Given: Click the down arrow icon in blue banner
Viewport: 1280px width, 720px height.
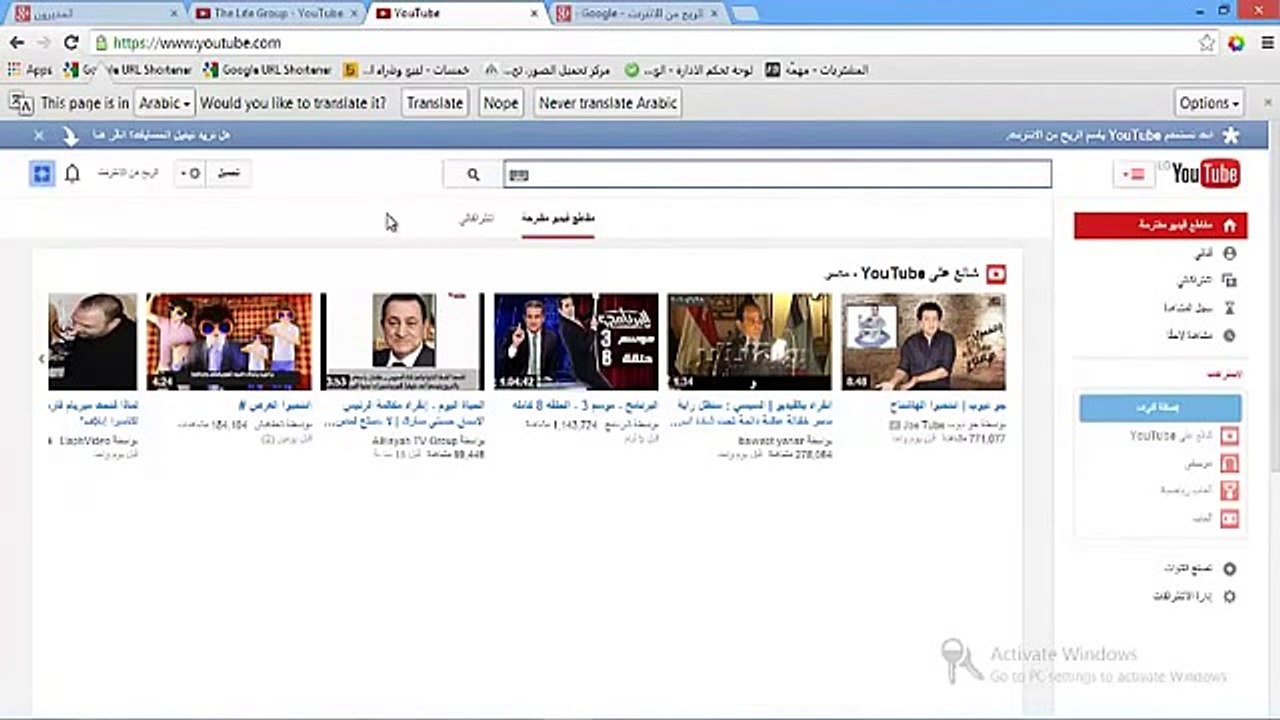Looking at the screenshot, I should click(71, 135).
